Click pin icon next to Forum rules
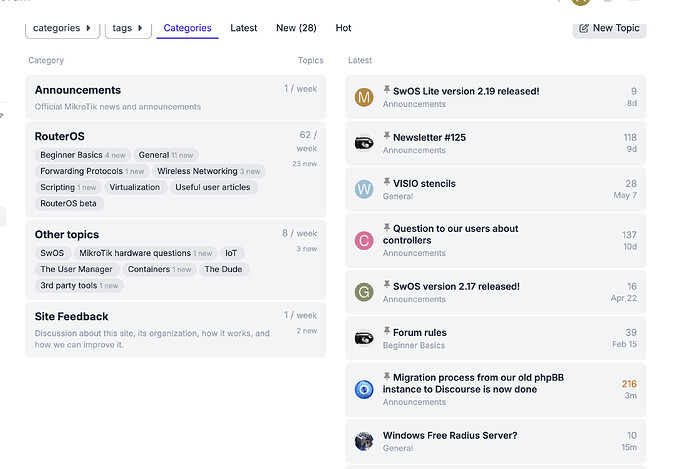The image size is (690, 469). 386,331
